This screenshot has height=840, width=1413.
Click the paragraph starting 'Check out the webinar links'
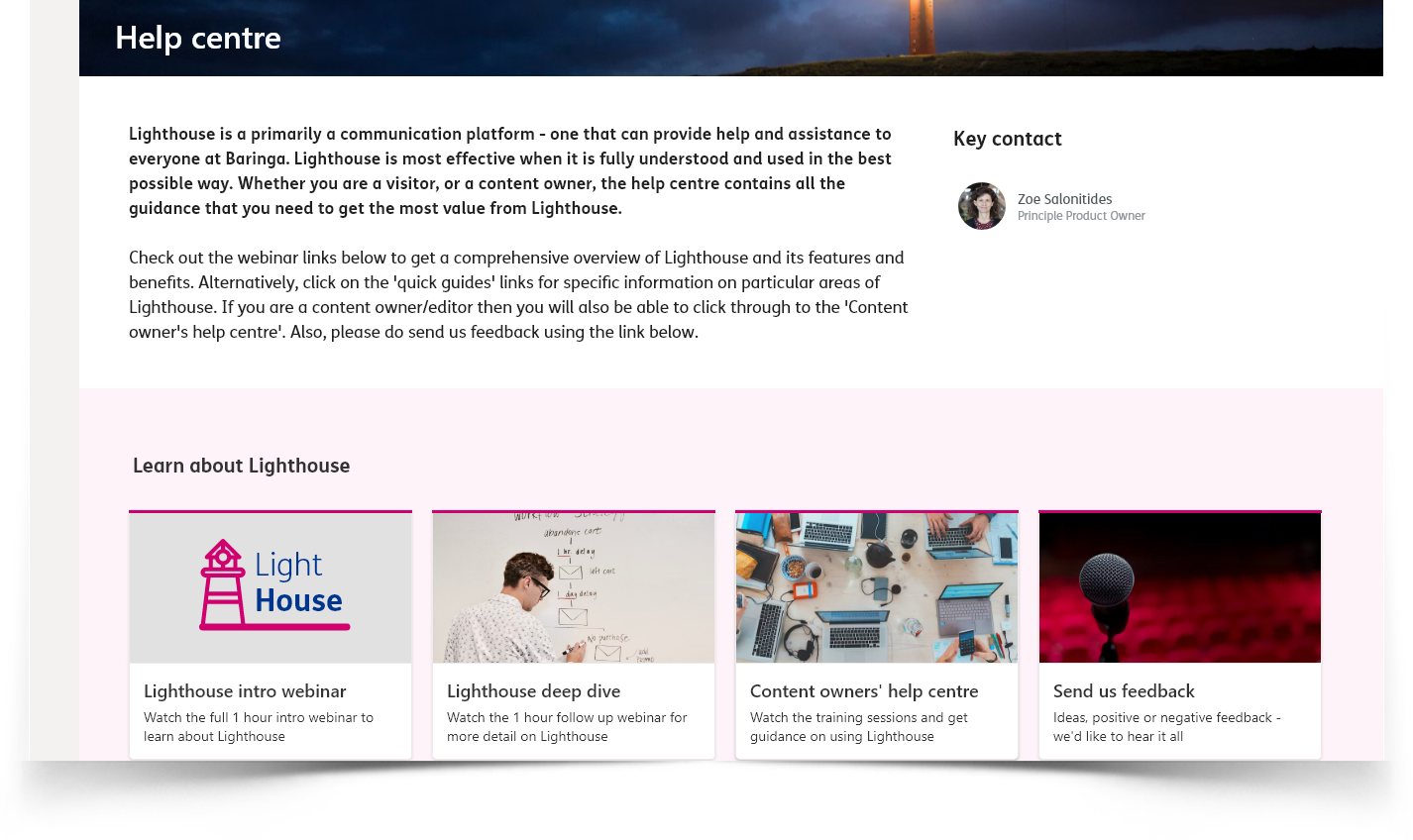[x=518, y=294]
